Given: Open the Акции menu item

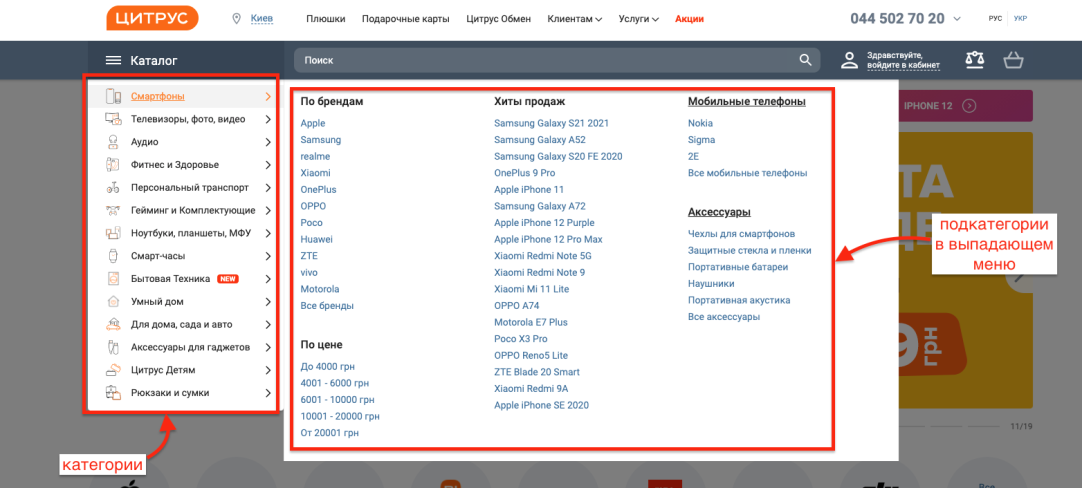Looking at the screenshot, I should 689,19.
